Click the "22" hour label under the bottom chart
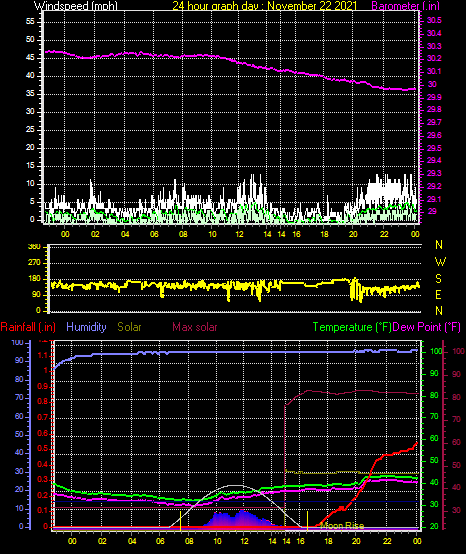Image resolution: width=466 pixels, height=554 pixels. (387, 541)
